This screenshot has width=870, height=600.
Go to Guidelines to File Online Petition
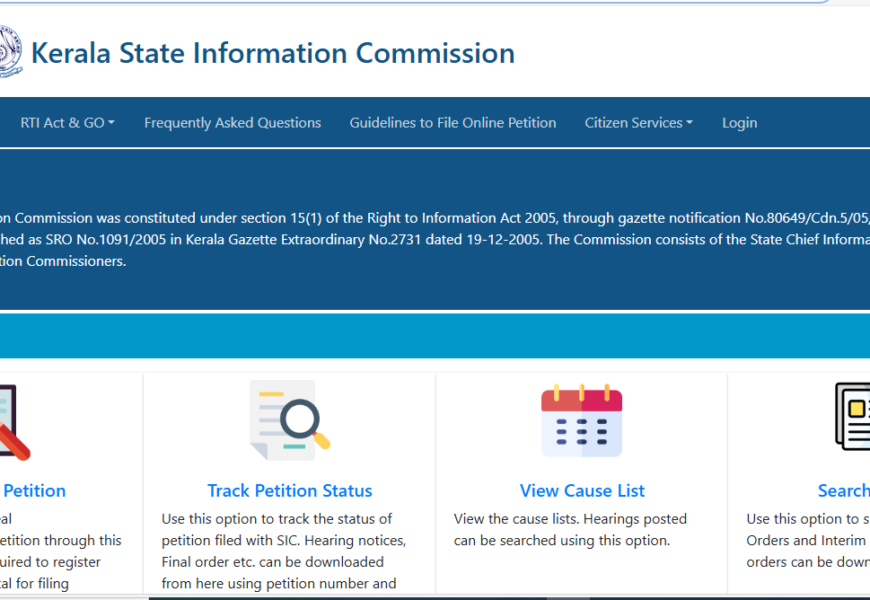coord(452,123)
